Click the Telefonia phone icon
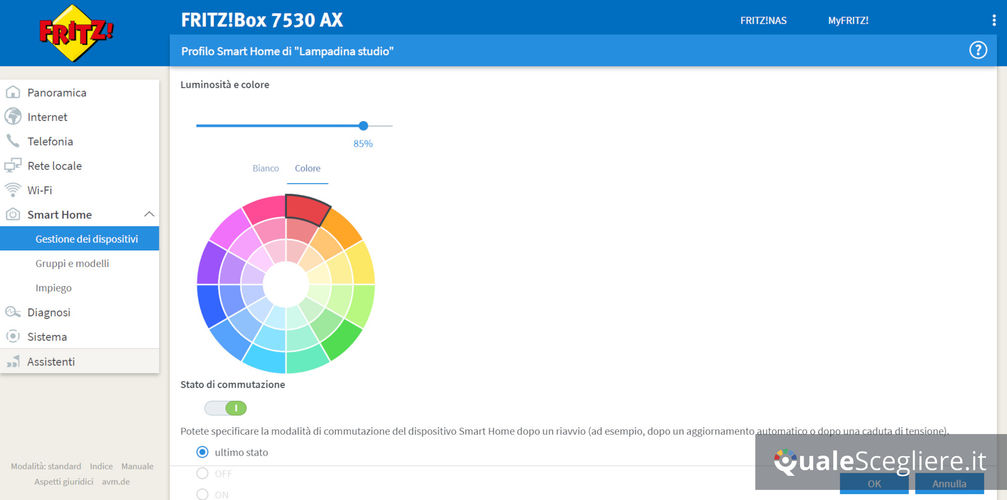Viewport: 1007px width, 500px height. [x=13, y=142]
